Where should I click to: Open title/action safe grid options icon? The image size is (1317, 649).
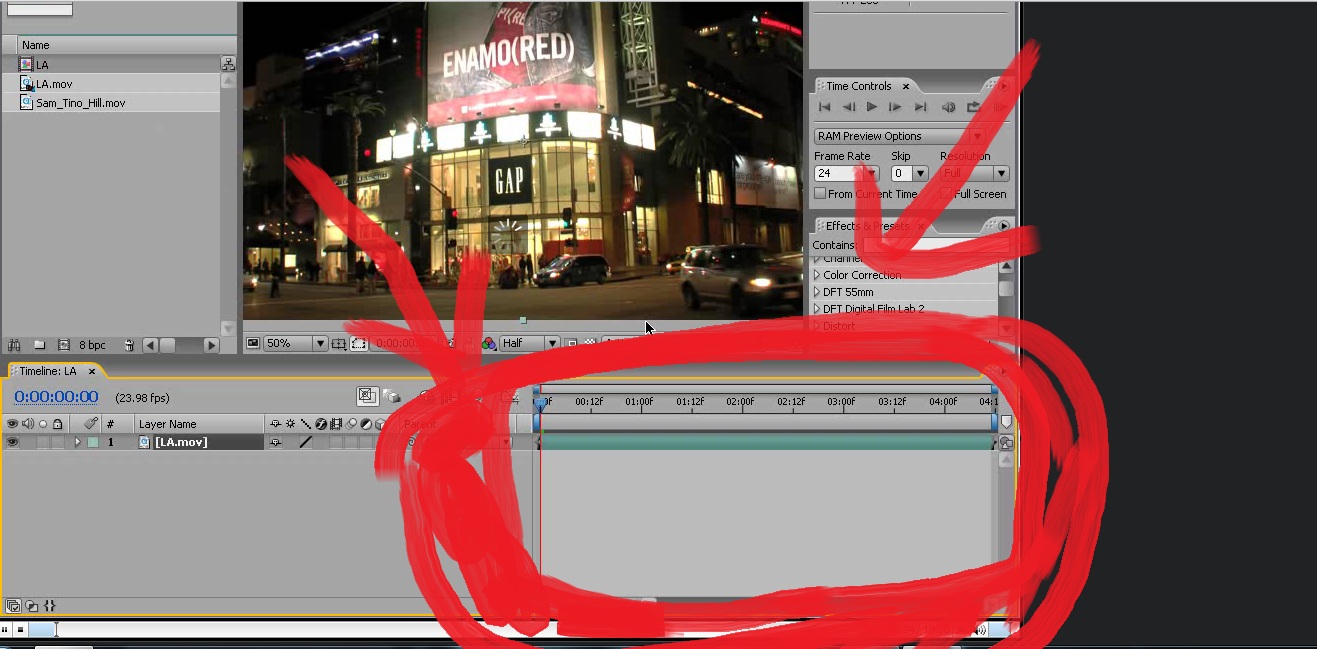click(x=339, y=343)
